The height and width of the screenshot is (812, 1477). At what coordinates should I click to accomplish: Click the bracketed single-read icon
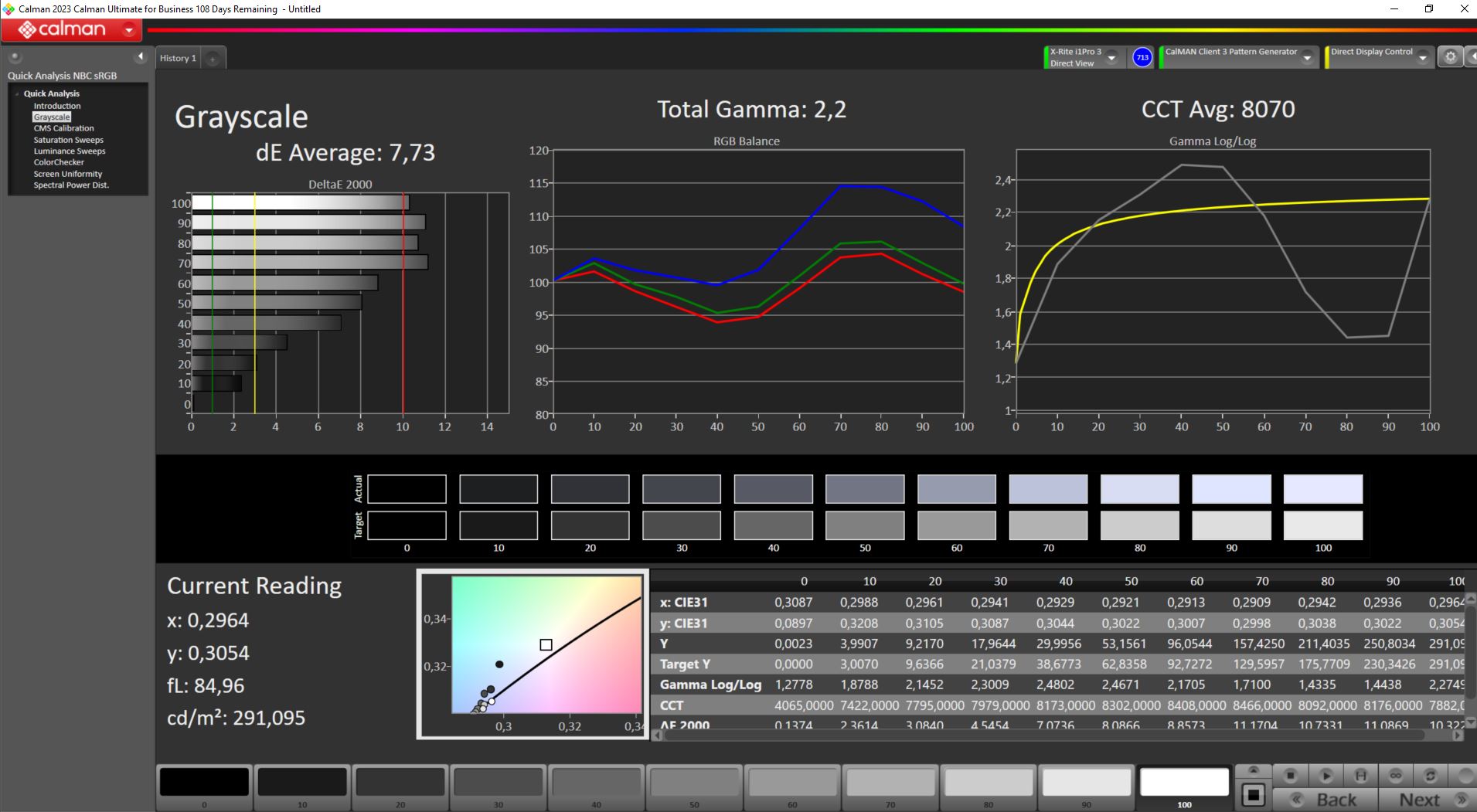[x=1360, y=775]
